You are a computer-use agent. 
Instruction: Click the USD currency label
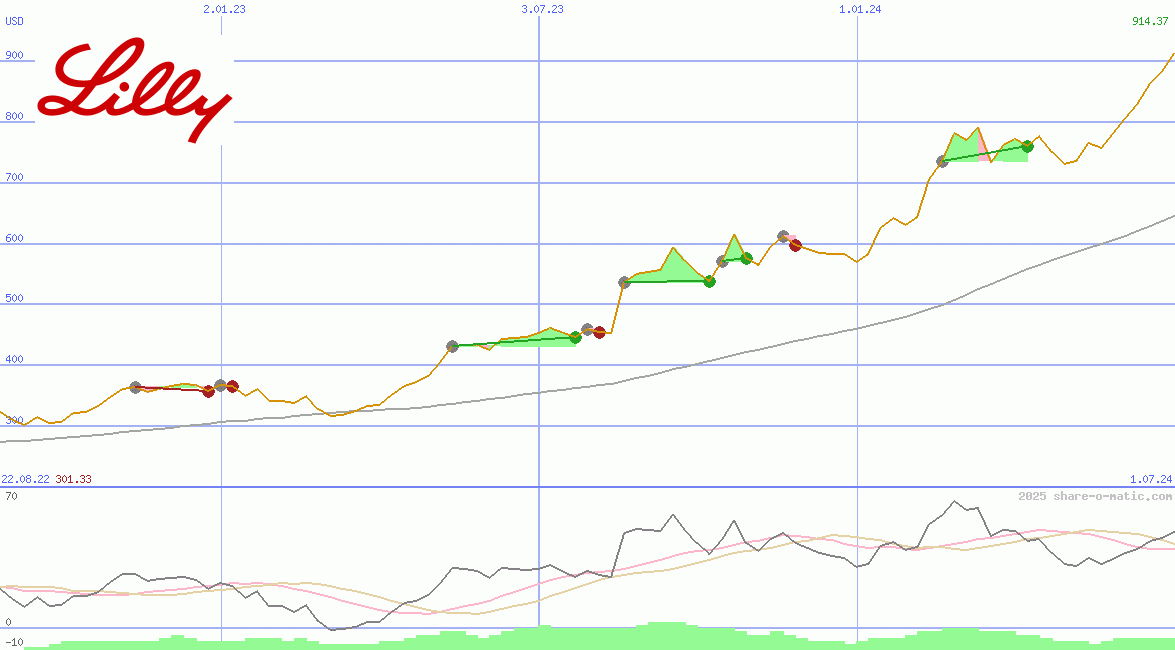[14, 22]
